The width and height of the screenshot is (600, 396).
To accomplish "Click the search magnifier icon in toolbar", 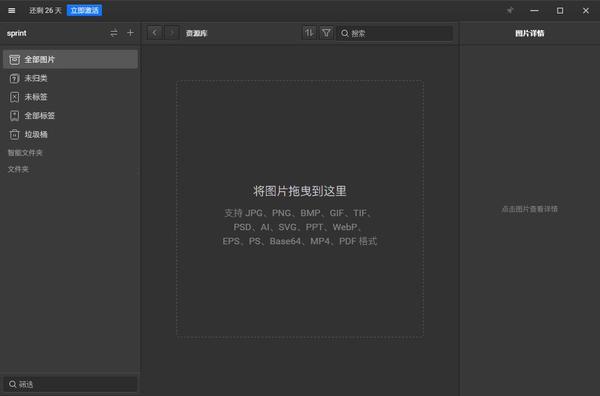I will pyautogui.click(x=345, y=33).
